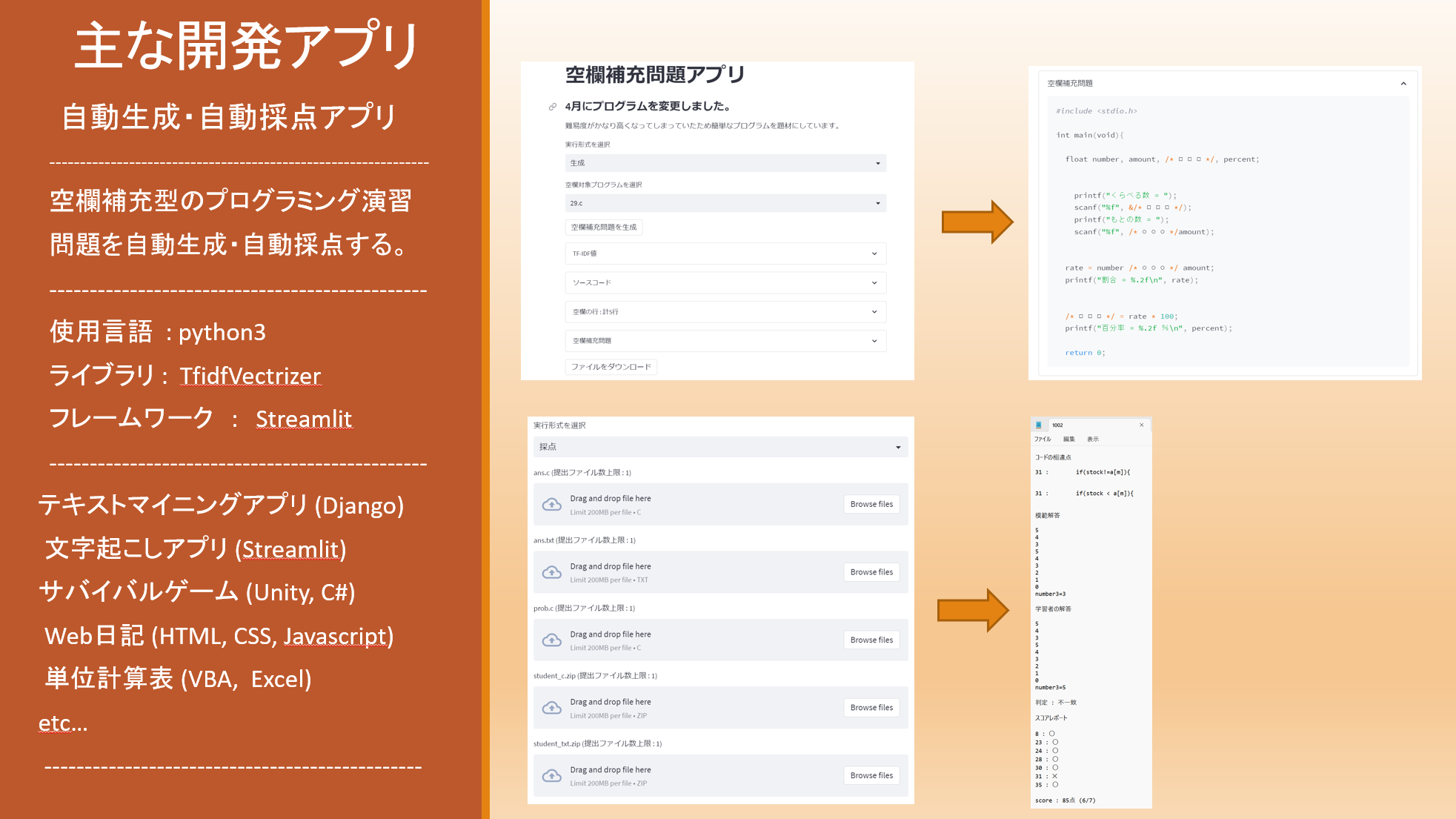The image size is (1456, 819).
Task: Click the Notepad app icon in 1002 window
Action: click(x=1039, y=425)
